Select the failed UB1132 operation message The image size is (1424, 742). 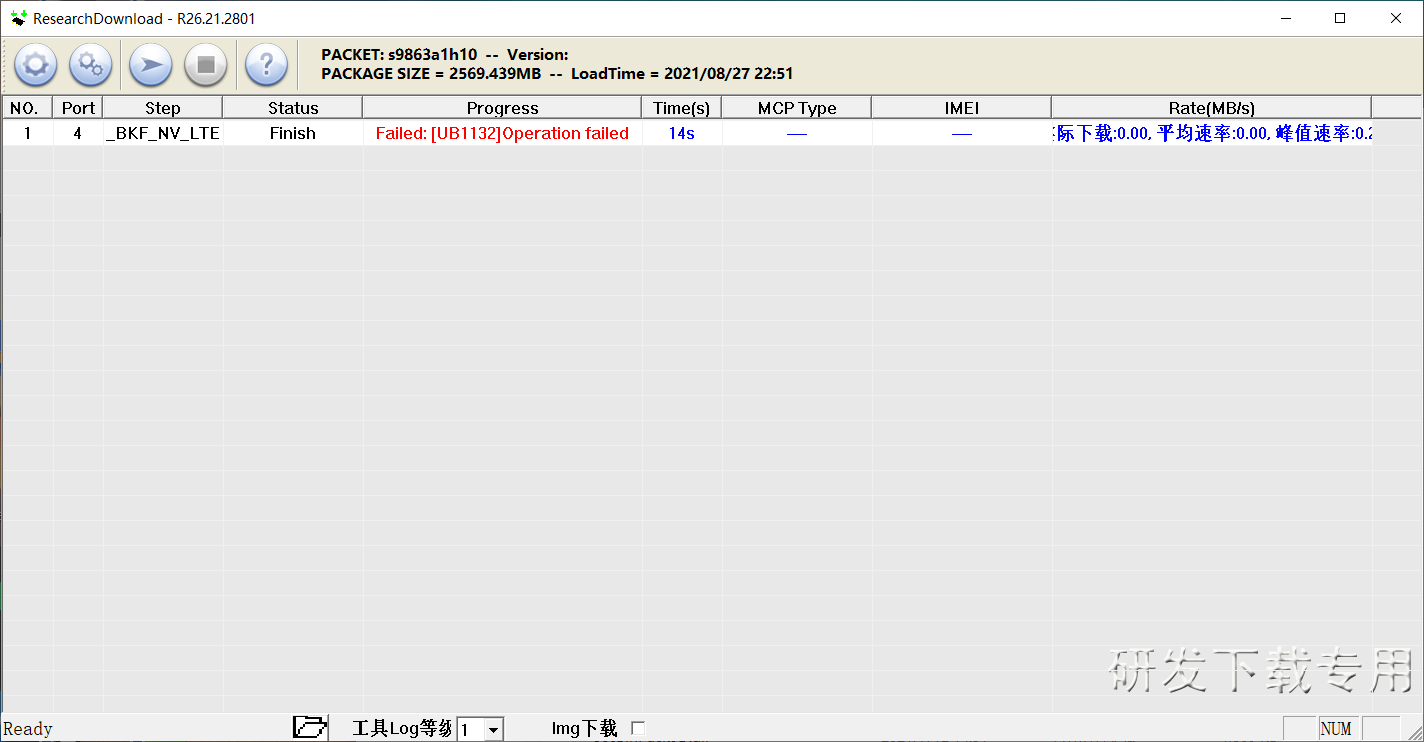502,133
